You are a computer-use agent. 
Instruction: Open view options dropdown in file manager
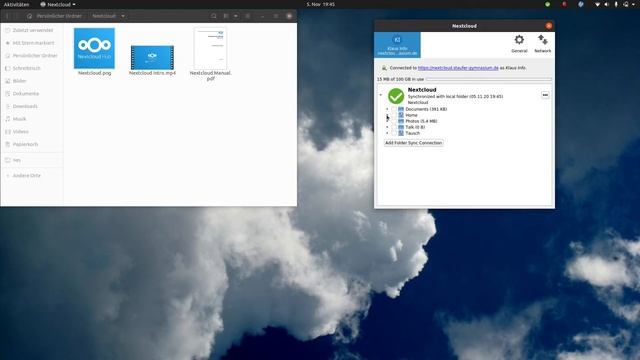click(x=236, y=16)
